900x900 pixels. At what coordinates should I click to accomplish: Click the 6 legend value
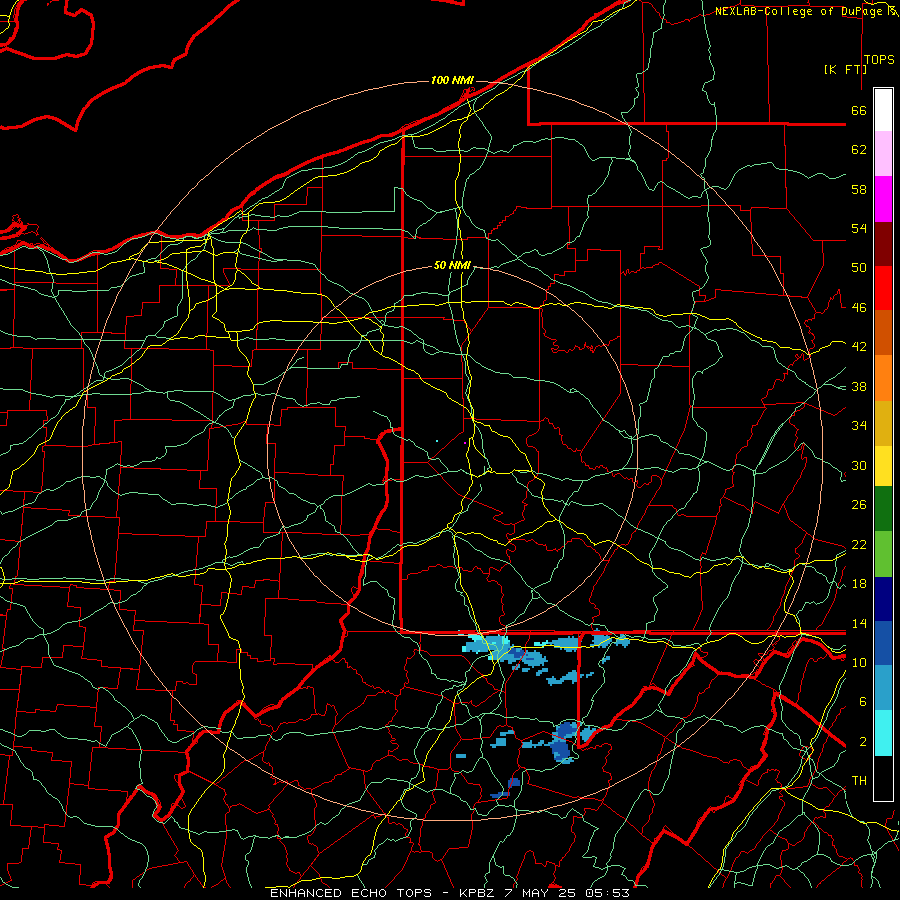pyautogui.click(x=863, y=702)
